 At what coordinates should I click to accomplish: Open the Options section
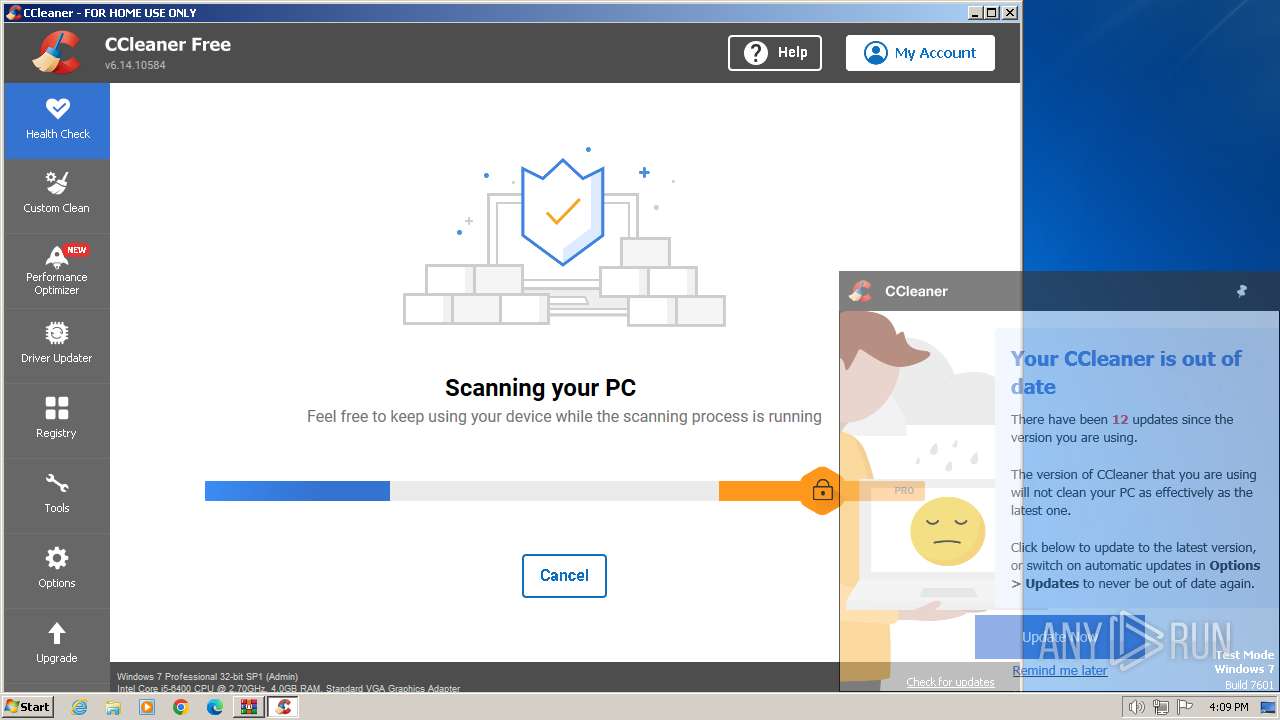57,571
